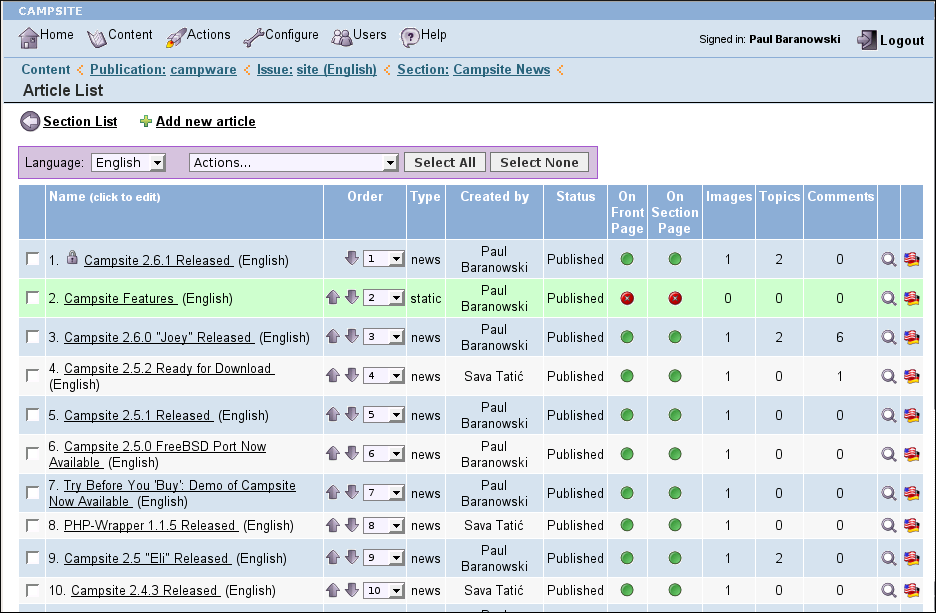Open the Help menu
The image size is (936, 613).
[423, 36]
